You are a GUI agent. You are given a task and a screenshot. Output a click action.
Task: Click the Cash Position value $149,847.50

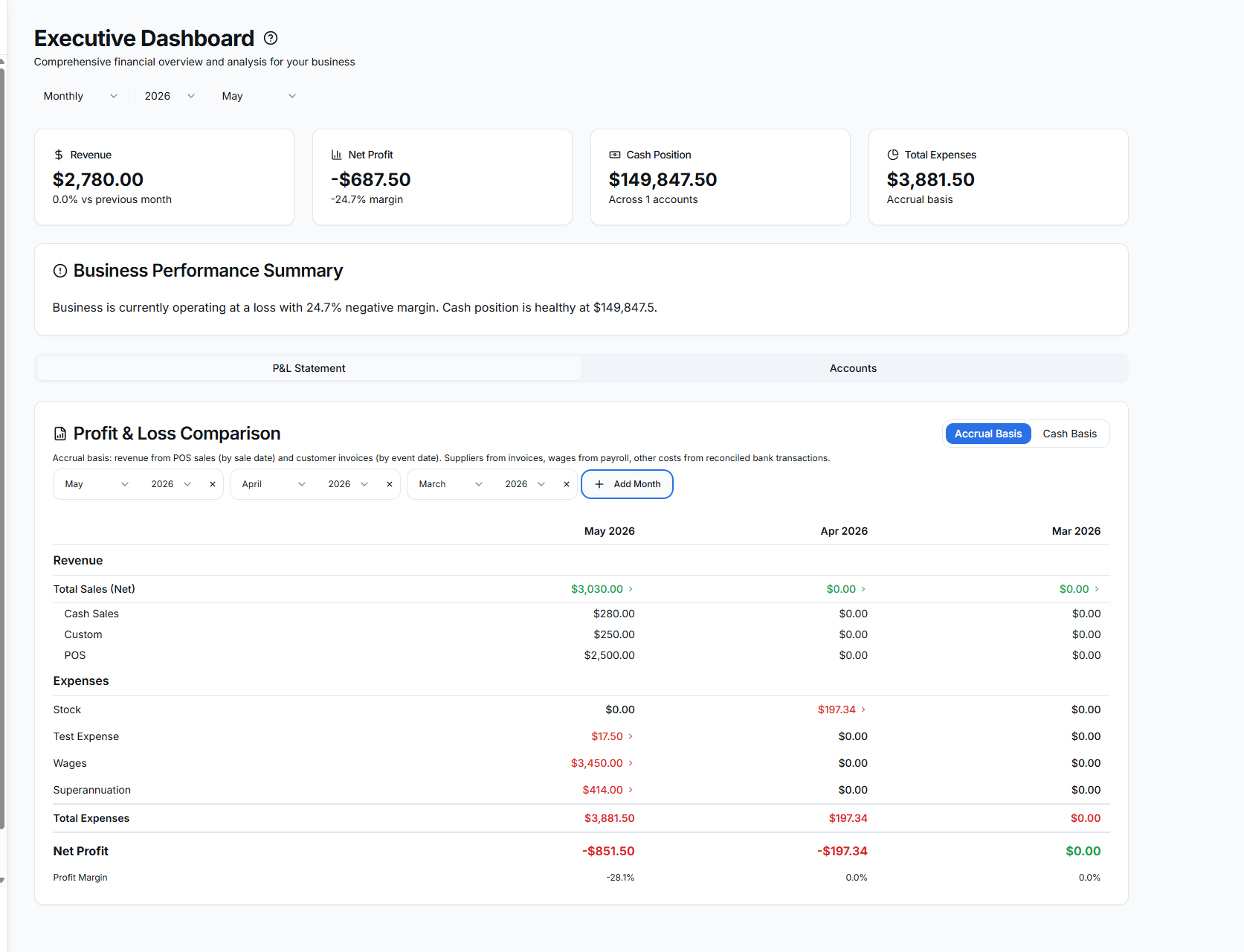tap(663, 179)
